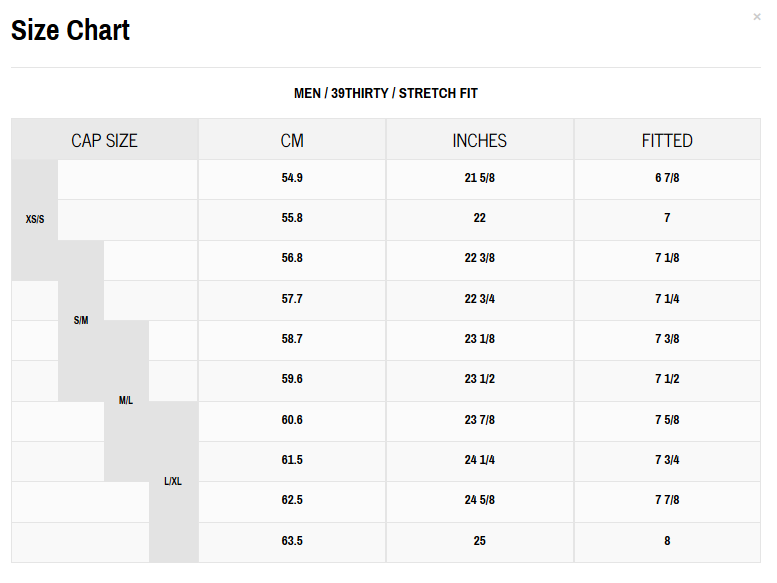The image size is (777, 583).
Task: Click the FITTED column header
Action: (667, 140)
